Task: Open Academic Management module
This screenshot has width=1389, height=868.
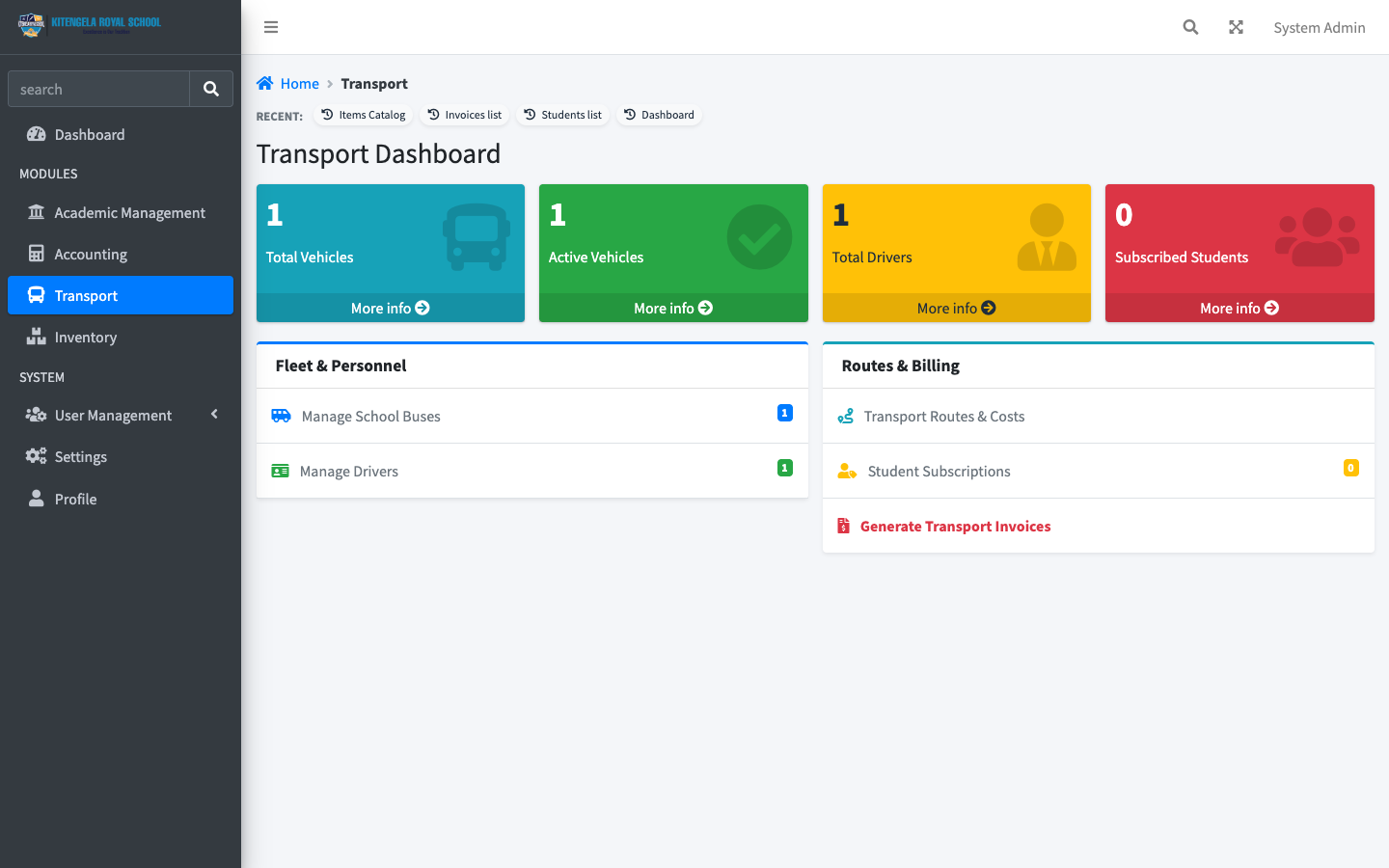Action: tap(121, 212)
